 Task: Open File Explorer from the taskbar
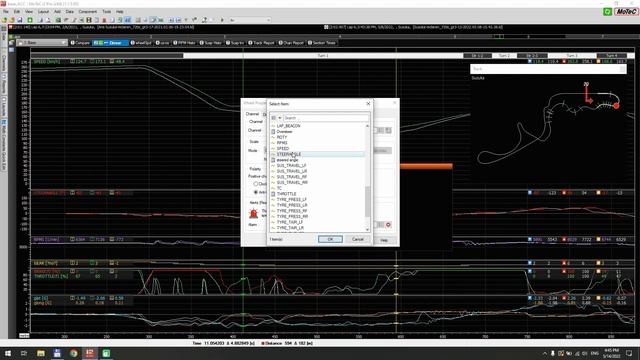40,353
